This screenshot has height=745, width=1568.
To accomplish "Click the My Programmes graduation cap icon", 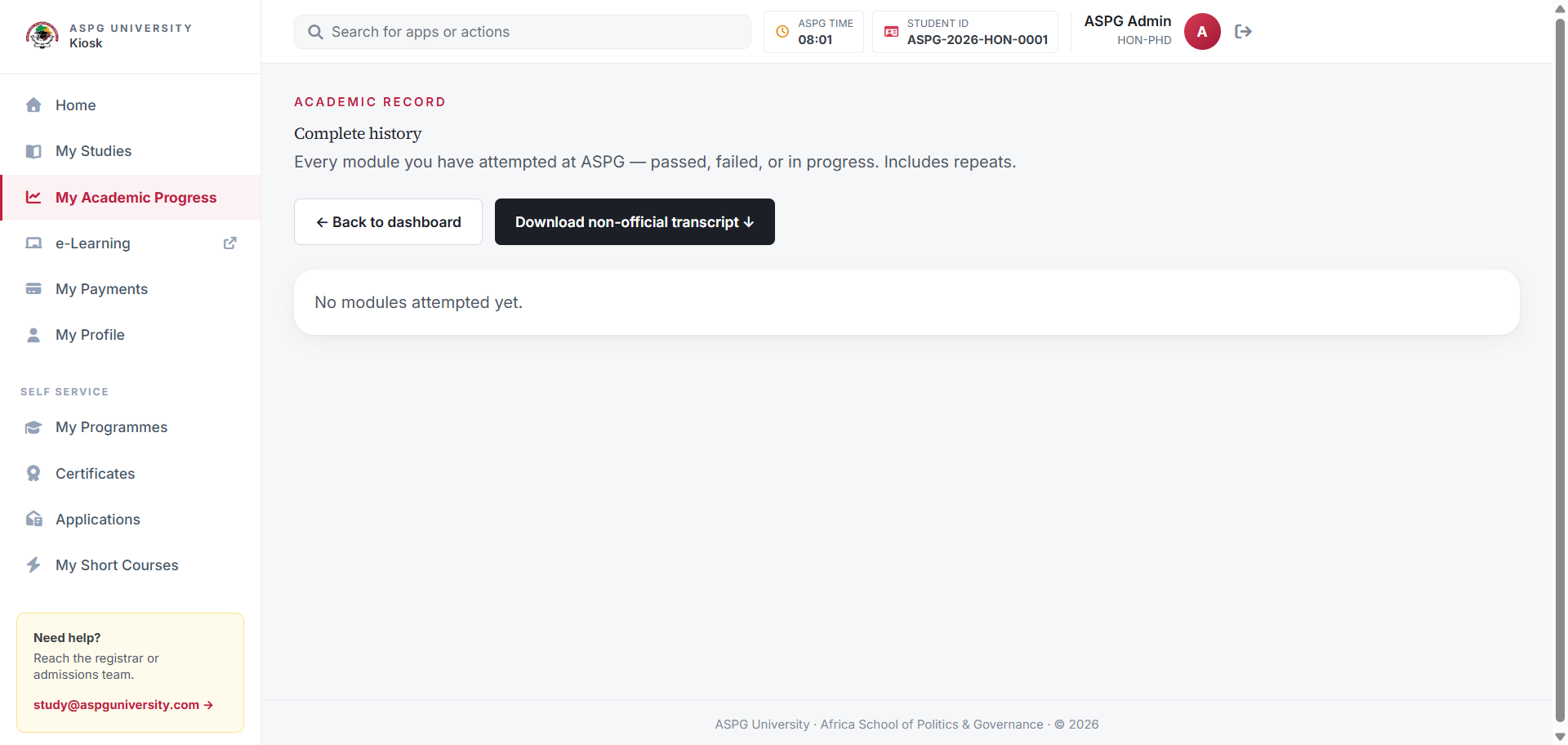I will point(33,427).
